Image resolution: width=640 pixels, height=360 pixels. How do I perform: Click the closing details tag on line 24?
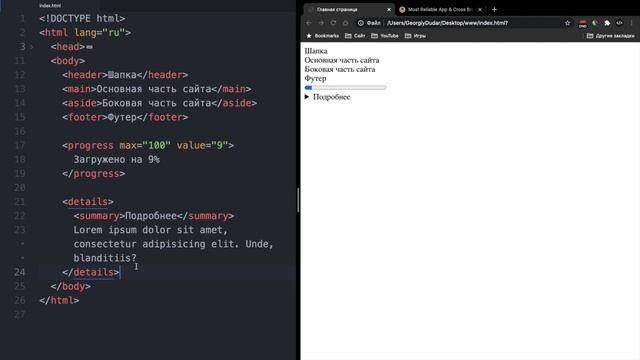tap(91, 272)
